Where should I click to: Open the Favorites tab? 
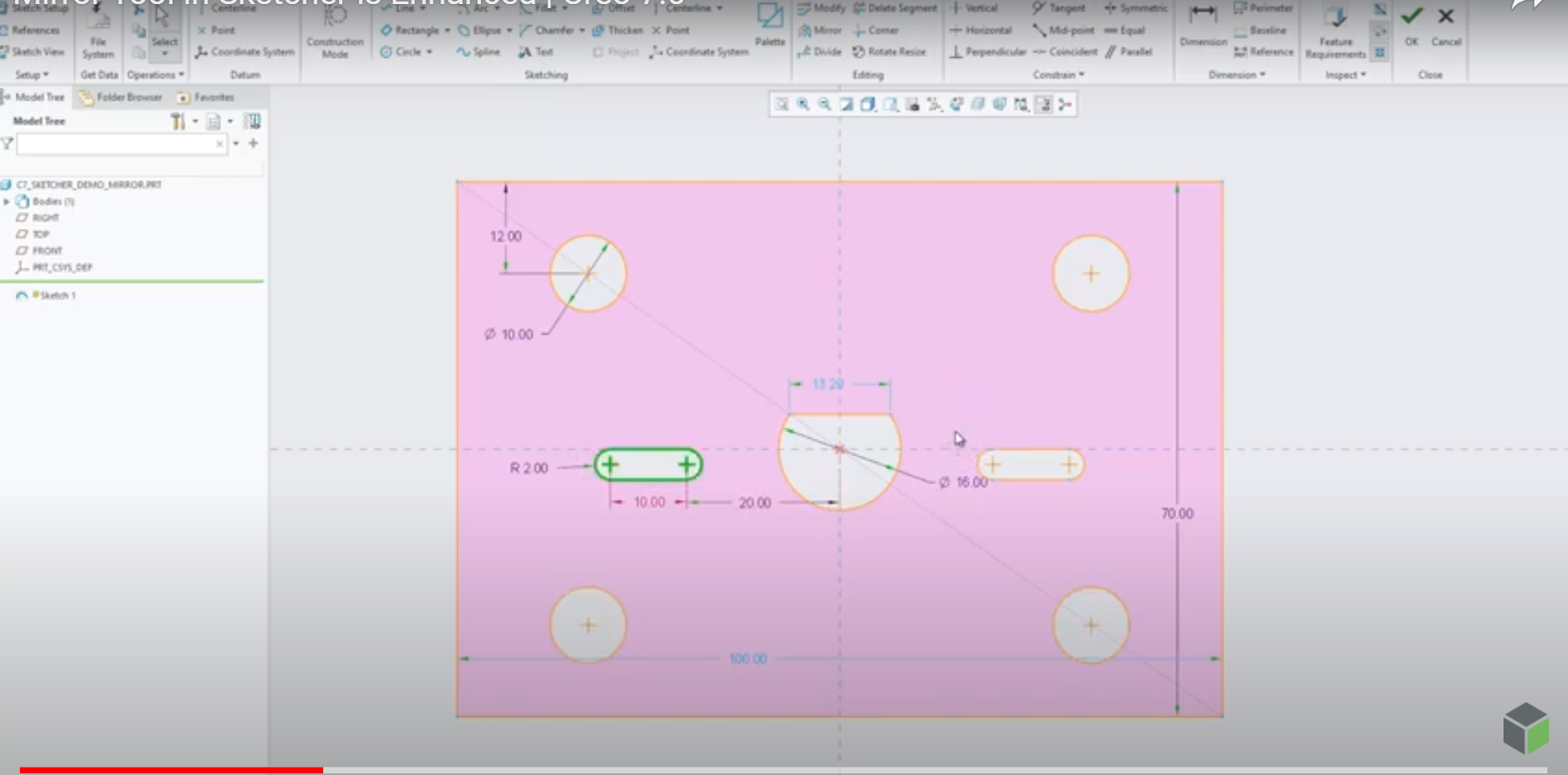pyautogui.click(x=213, y=97)
